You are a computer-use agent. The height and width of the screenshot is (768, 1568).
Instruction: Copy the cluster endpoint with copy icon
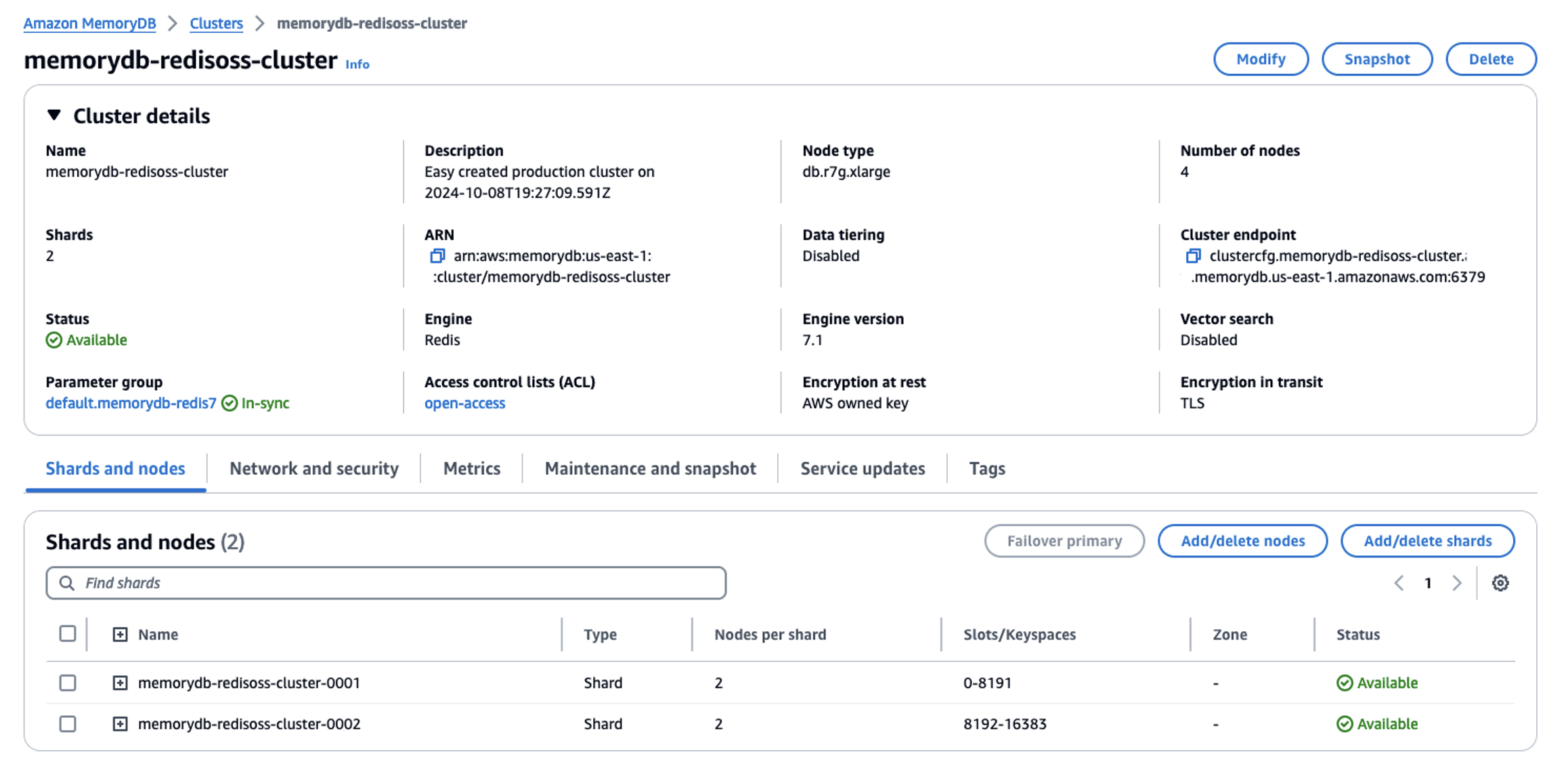click(x=1193, y=256)
